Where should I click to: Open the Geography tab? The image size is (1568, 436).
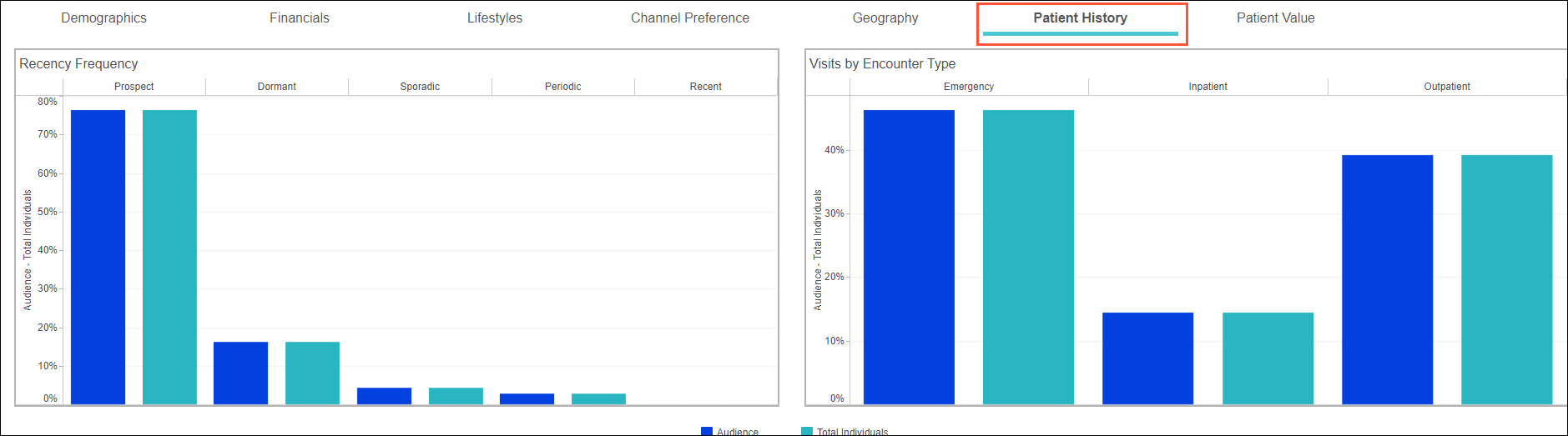[885, 18]
